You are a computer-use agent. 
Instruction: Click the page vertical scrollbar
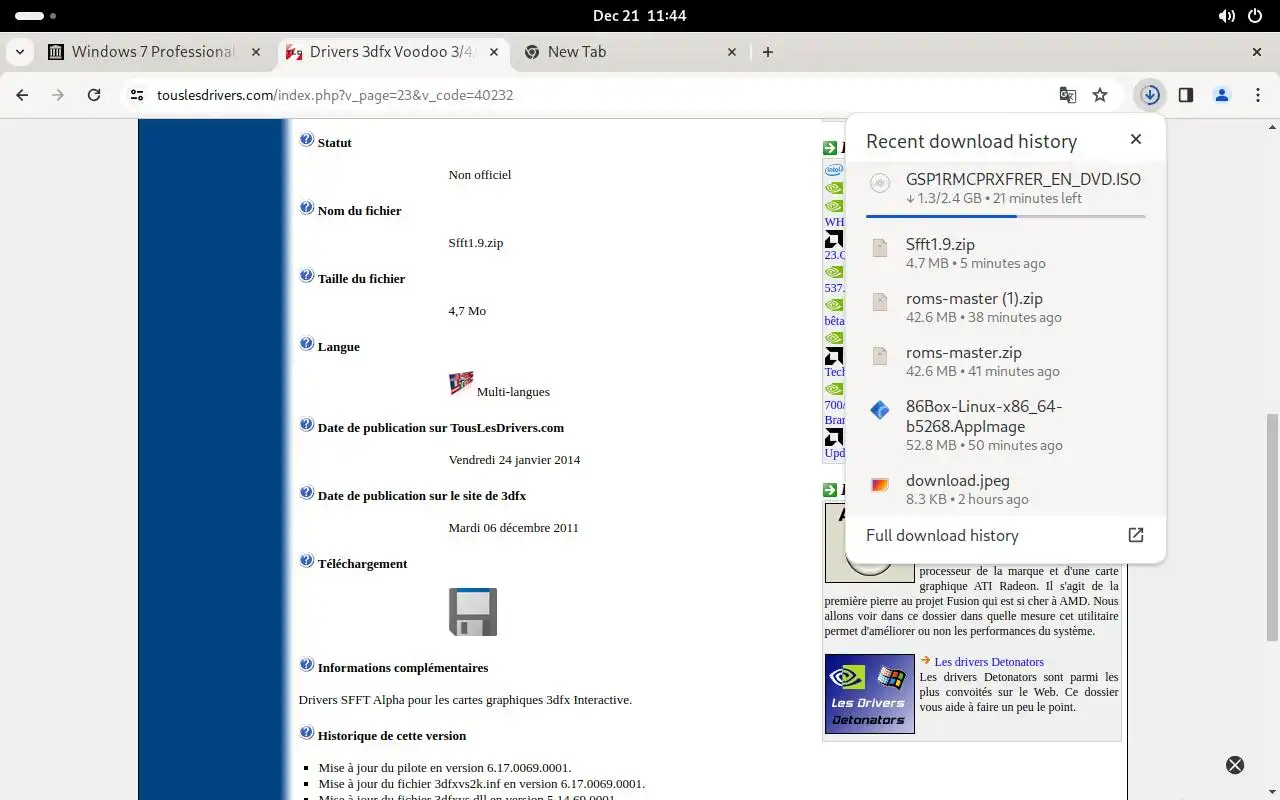coord(1272,527)
